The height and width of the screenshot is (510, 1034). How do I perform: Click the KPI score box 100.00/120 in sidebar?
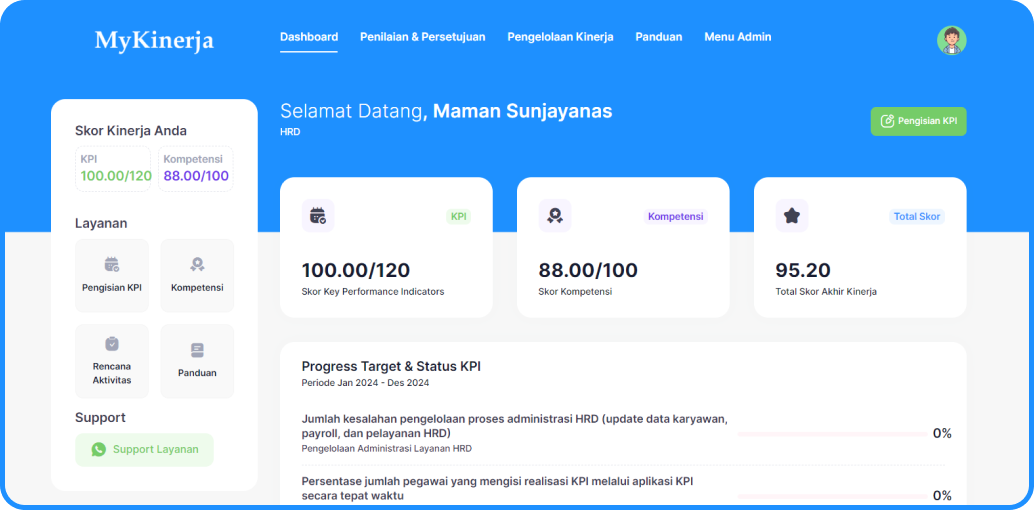[115, 169]
